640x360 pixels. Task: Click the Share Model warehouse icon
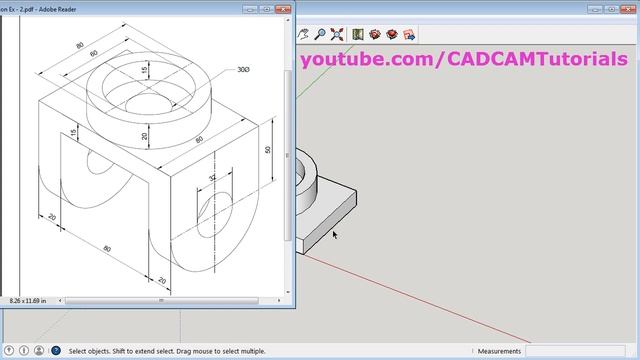click(x=392, y=34)
